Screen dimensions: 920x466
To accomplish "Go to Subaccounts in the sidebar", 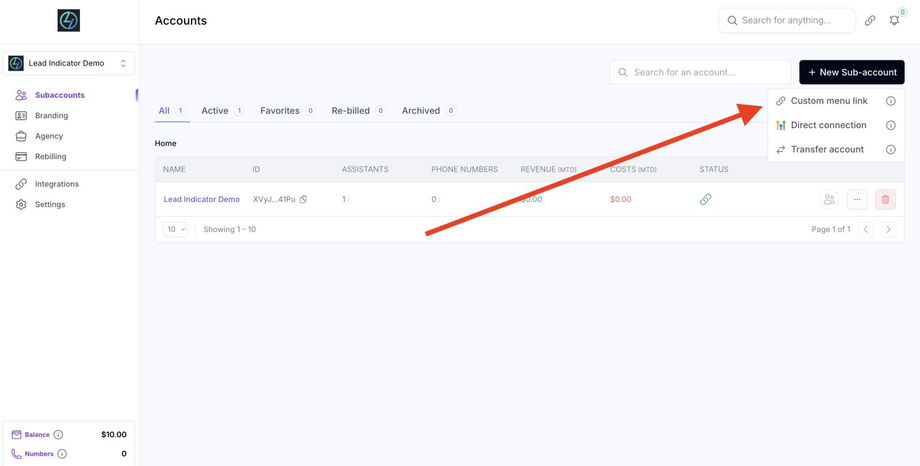I will [59, 95].
